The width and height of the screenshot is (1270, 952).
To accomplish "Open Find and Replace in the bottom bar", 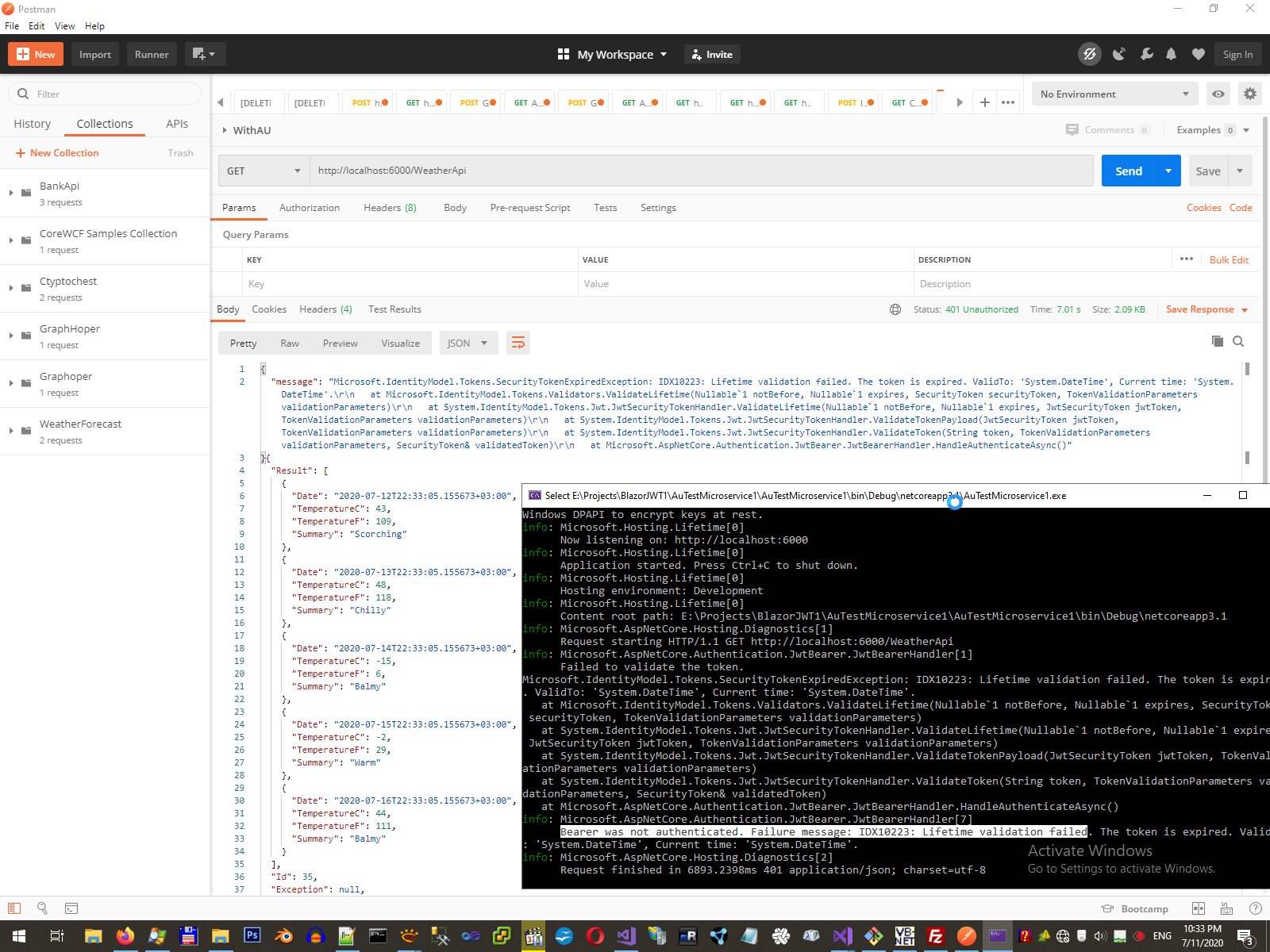I will click(x=42, y=908).
